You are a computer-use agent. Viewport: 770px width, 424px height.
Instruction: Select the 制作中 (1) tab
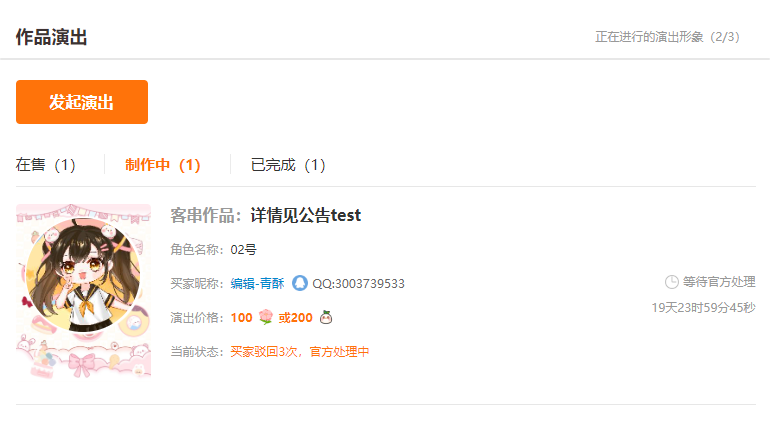(x=163, y=165)
